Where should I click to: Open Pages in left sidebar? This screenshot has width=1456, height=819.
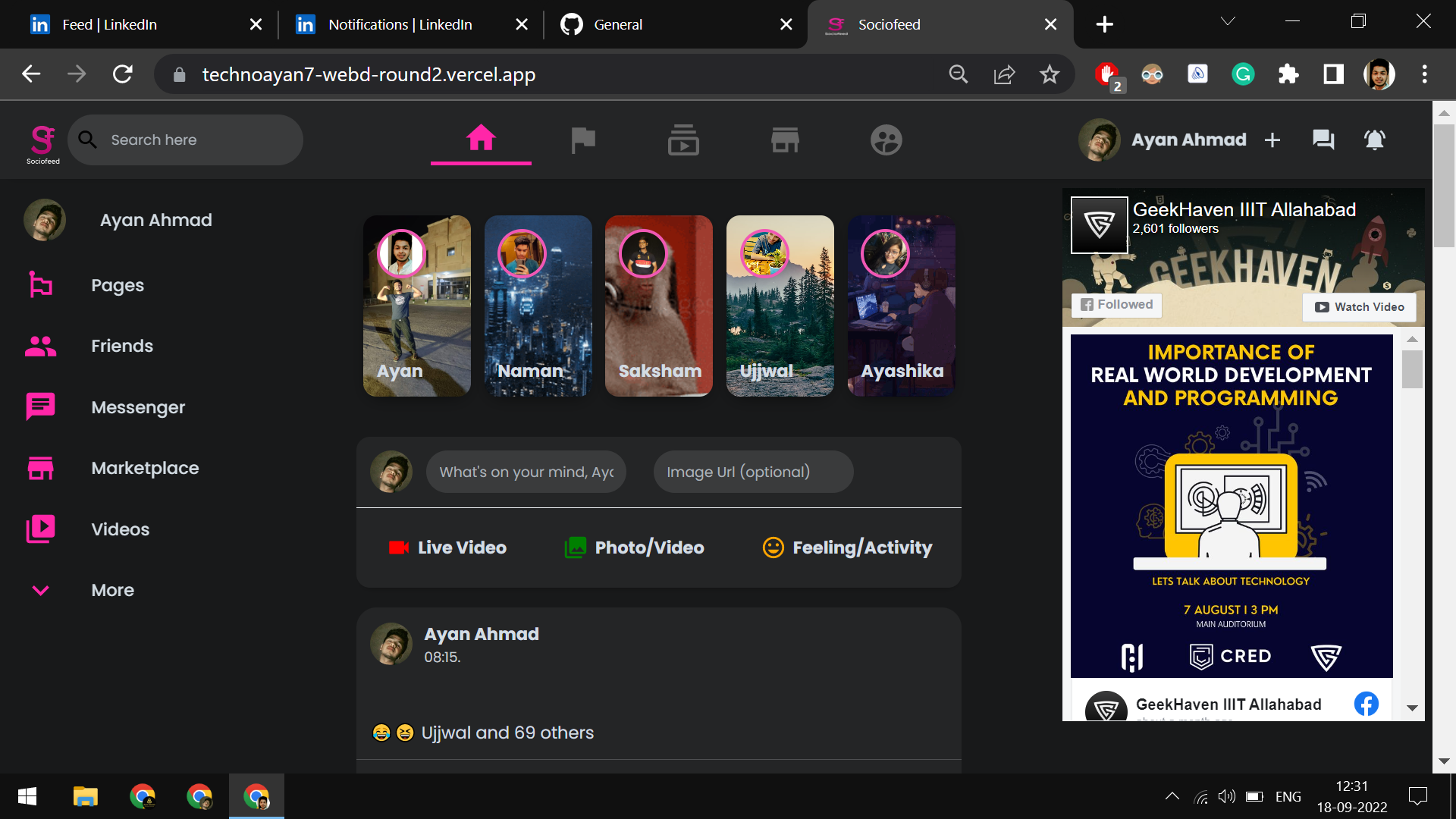(117, 285)
